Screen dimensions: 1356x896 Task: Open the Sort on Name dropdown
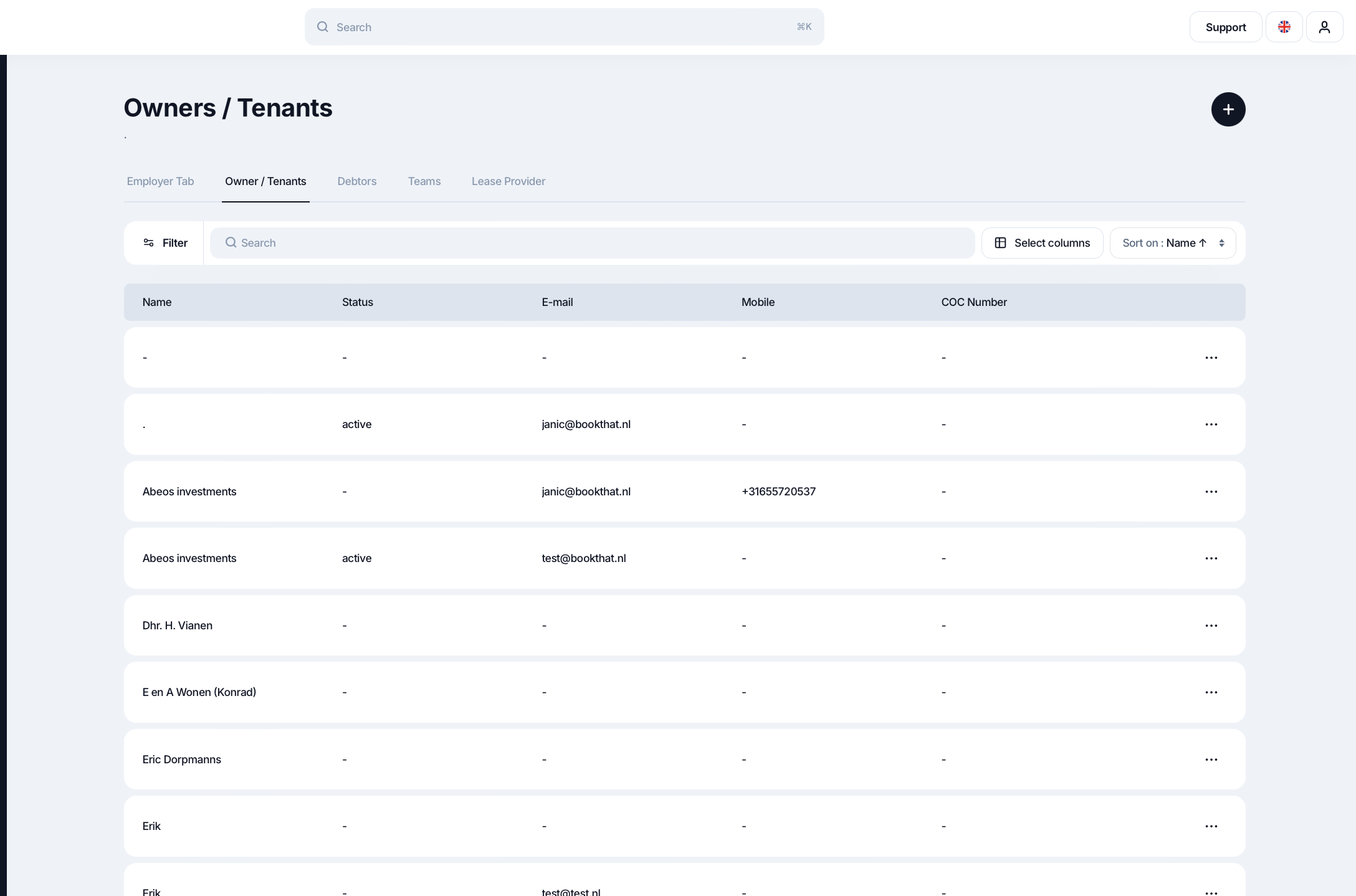(1172, 243)
